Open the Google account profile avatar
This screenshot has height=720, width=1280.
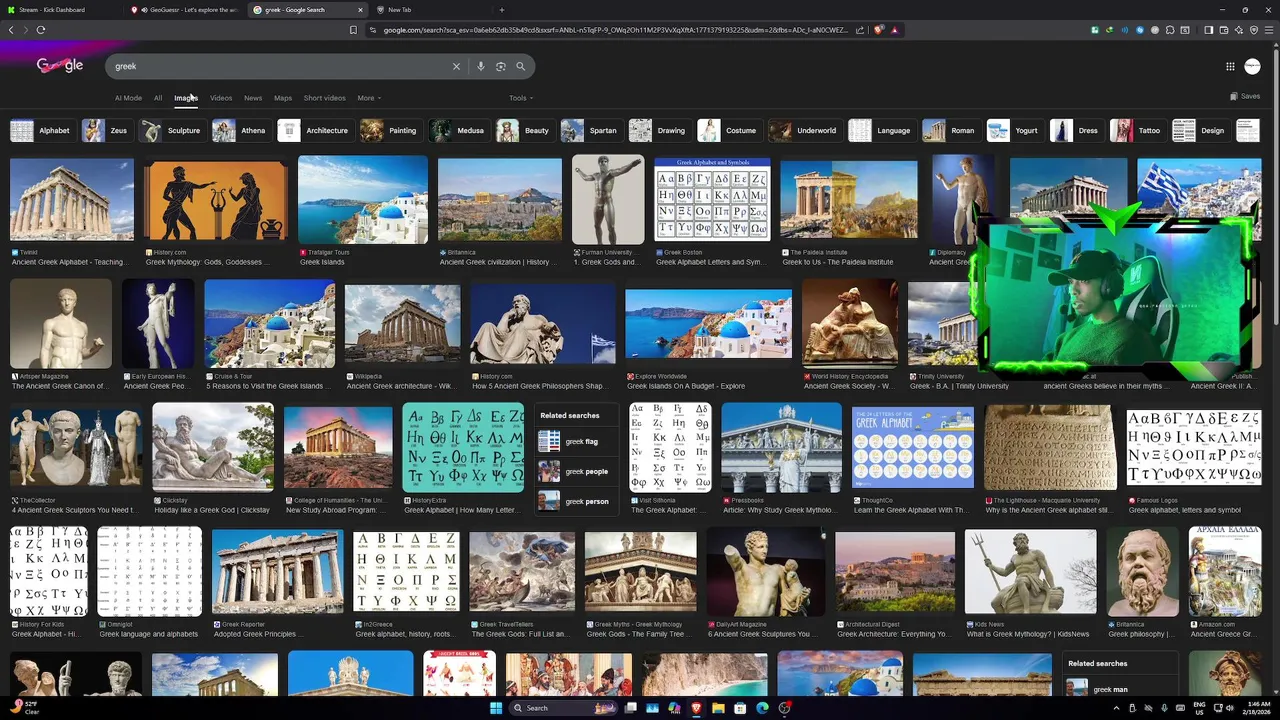pyautogui.click(x=1252, y=66)
